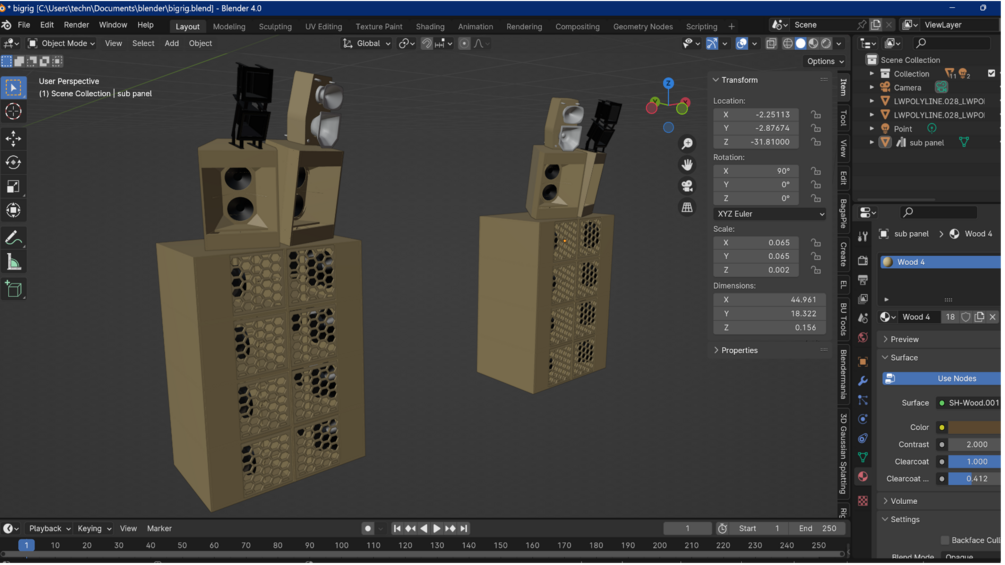Open Global transform orientation dropdown
The height and width of the screenshot is (565, 1005).
(368, 44)
